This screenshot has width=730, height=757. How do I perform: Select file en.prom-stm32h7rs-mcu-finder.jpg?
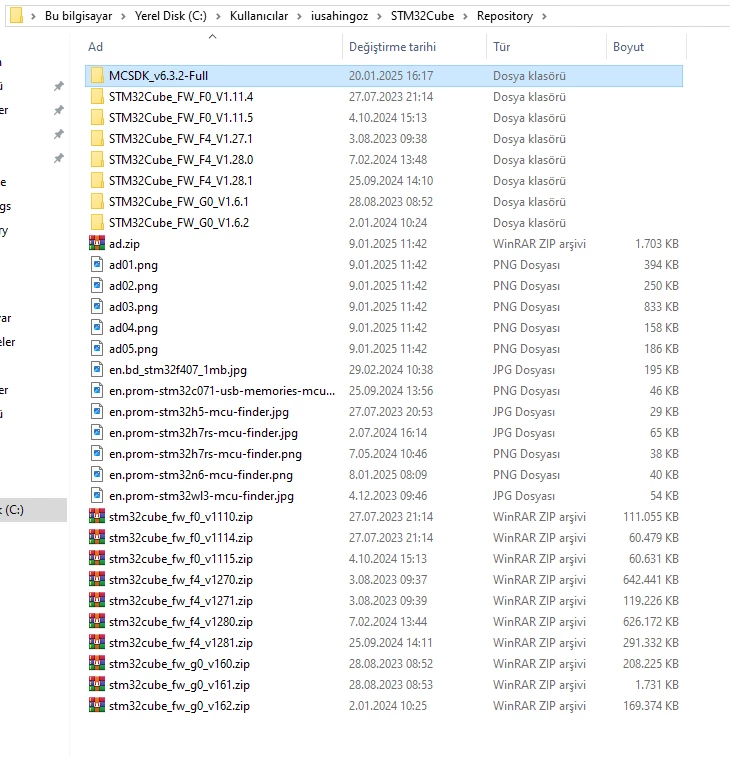click(203, 433)
